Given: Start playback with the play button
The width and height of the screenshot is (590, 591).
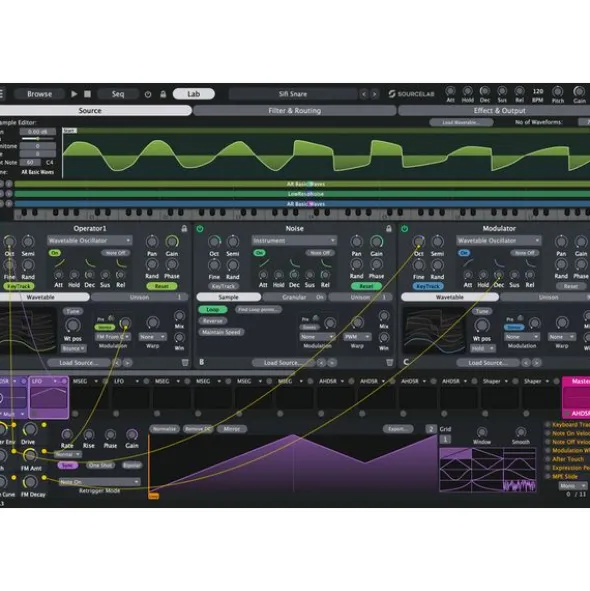Looking at the screenshot, I should 74,94.
